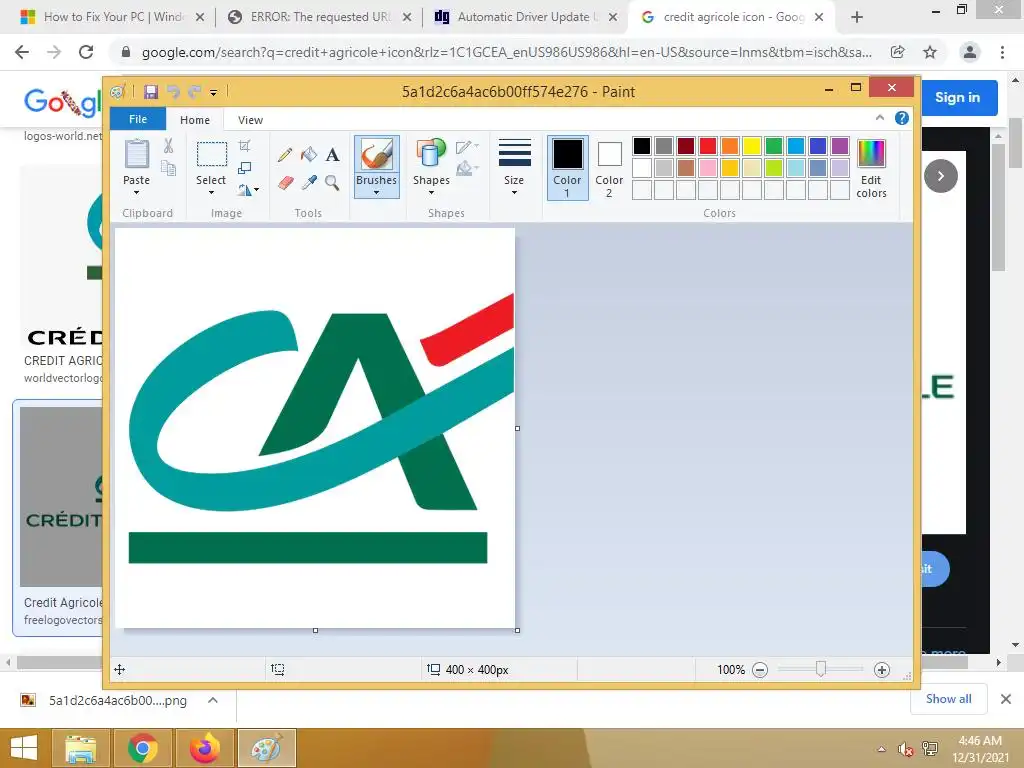
Task: Switch to Automatic Driver Update tab
Action: (527, 18)
